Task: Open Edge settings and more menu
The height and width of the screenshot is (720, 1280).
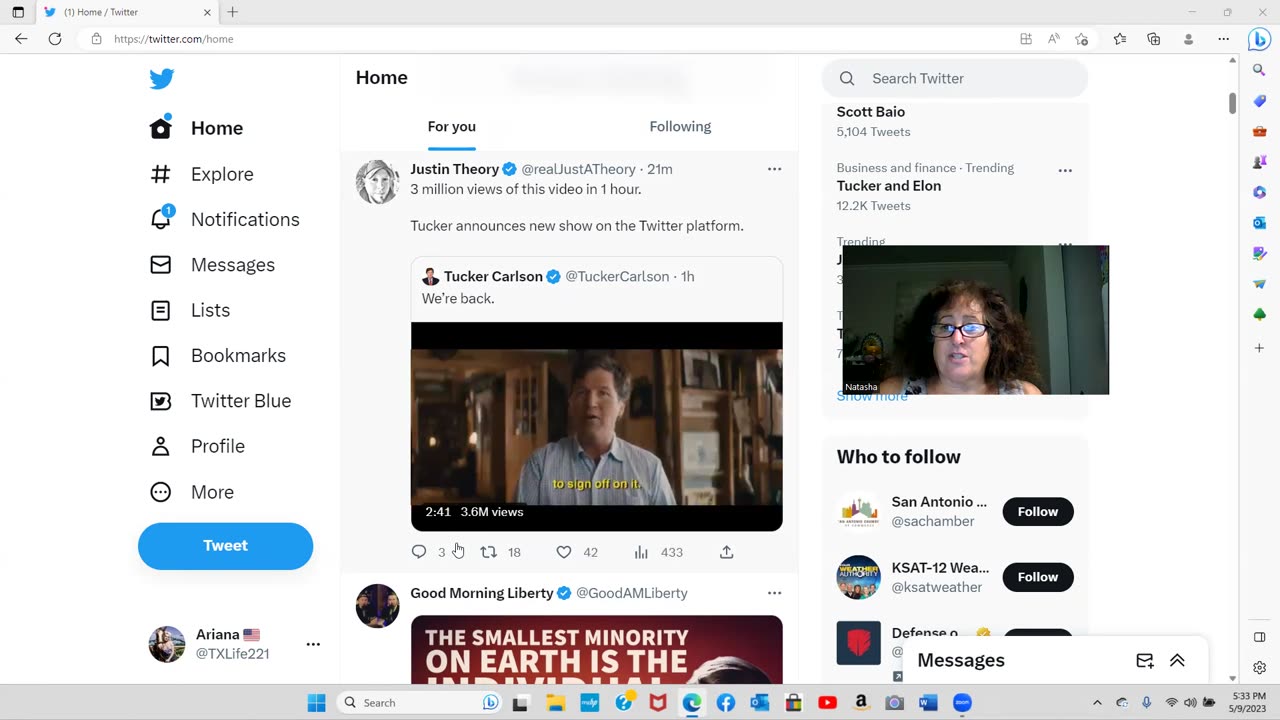Action: (x=1223, y=39)
